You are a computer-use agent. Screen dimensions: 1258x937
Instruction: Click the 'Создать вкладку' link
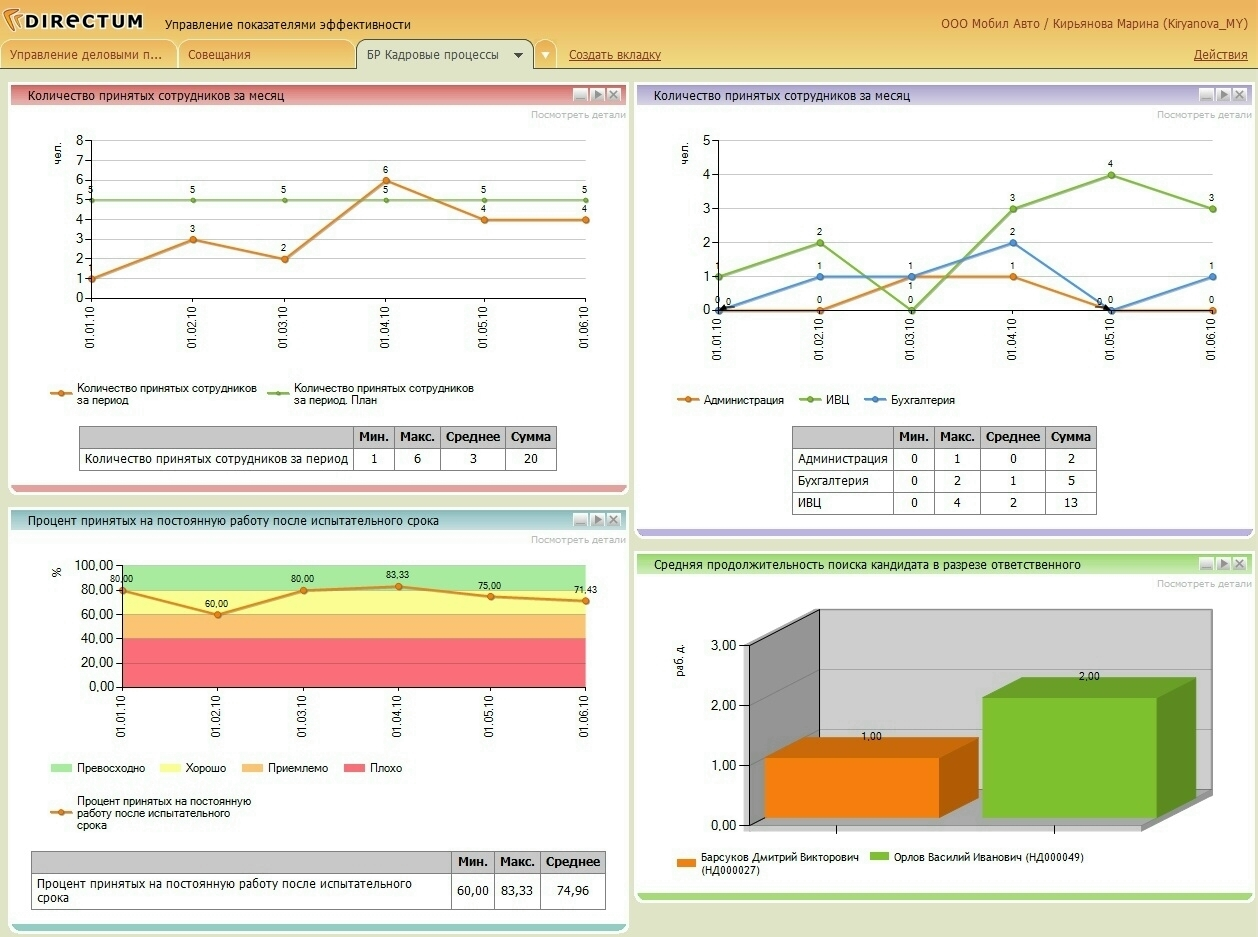coord(615,55)
